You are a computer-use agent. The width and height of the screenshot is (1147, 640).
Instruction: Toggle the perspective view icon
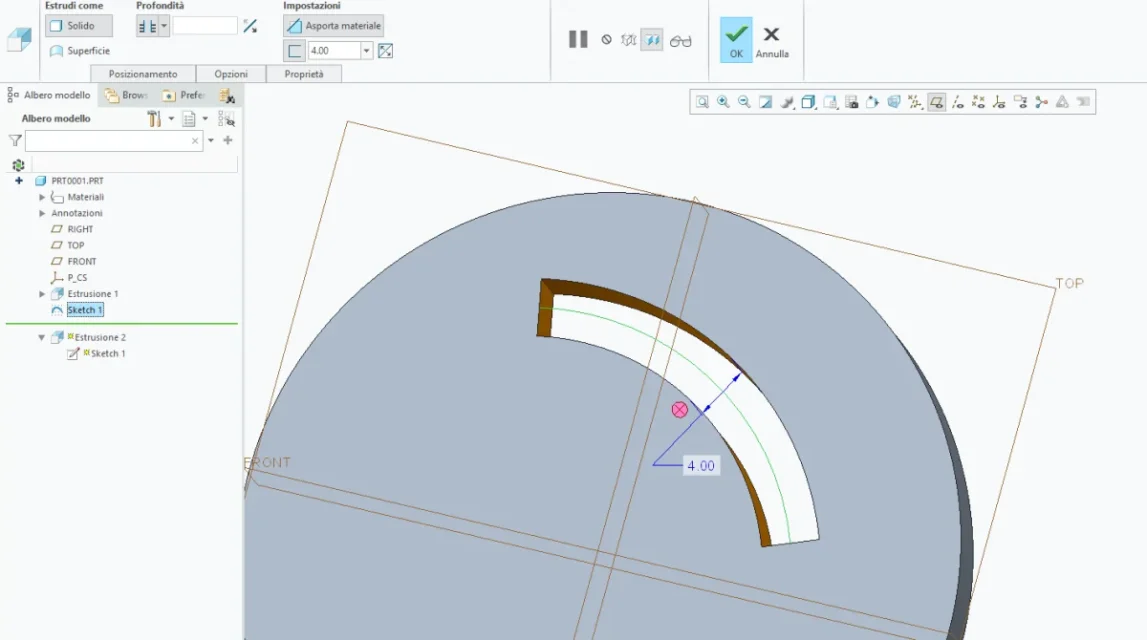point(894,102)
